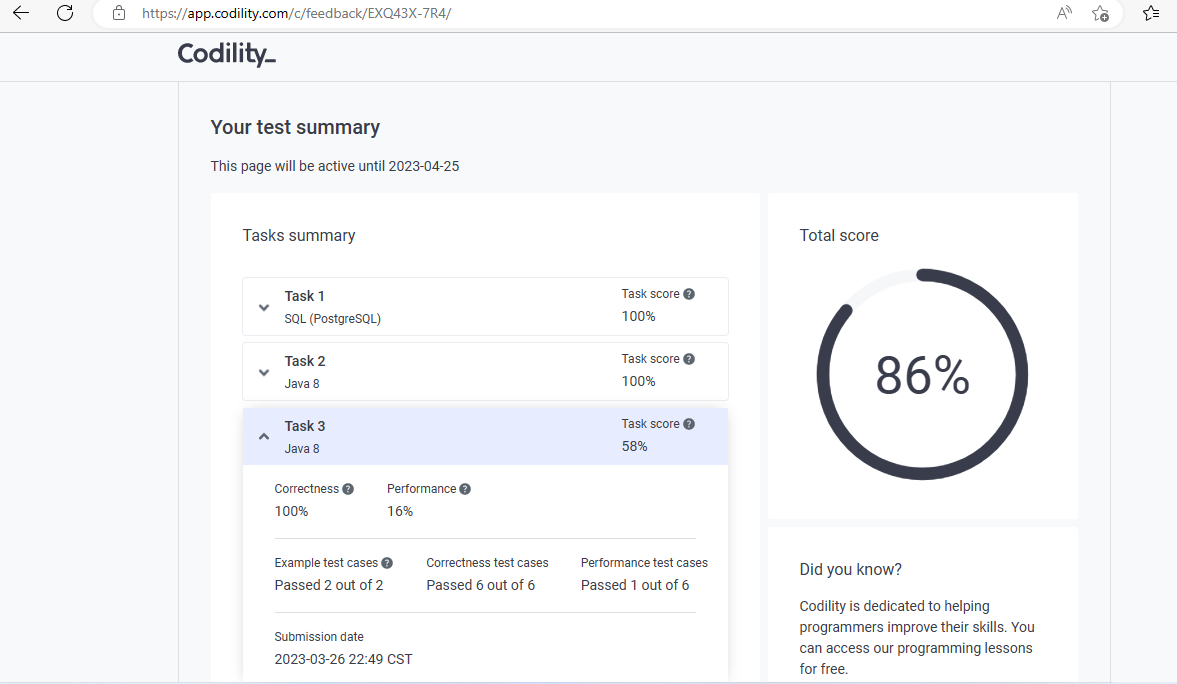This screenshot has height=684, width=1177.
Task: Click Example test cases help icon
Action: pos(387,563)
